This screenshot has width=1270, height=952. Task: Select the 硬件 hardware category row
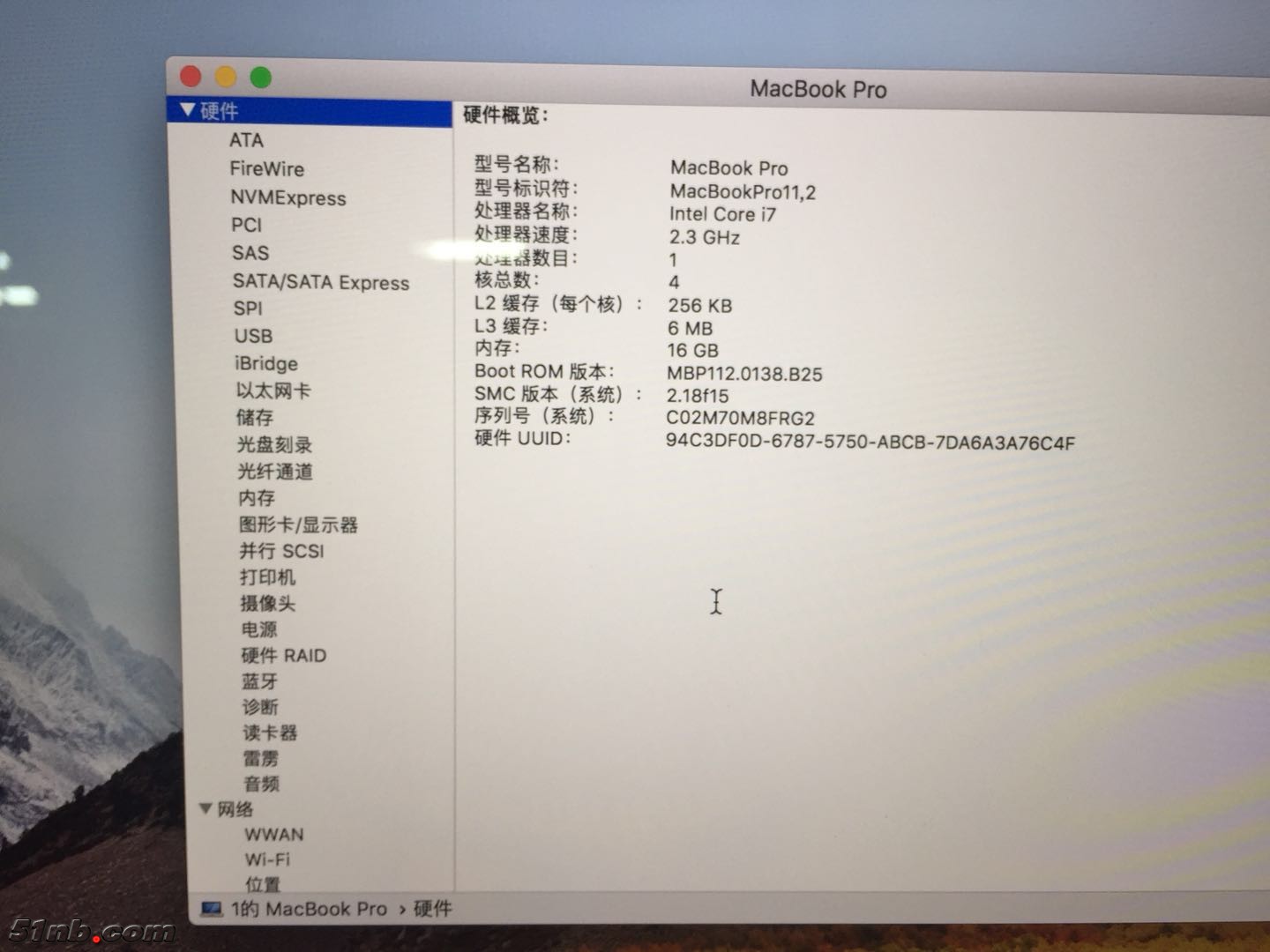tap(310, 112)
